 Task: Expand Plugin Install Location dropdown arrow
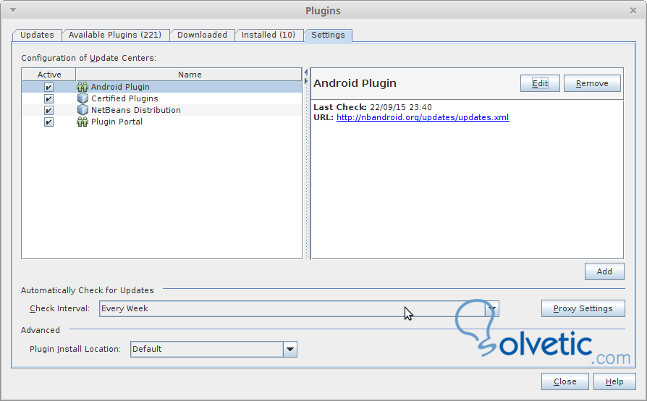290,349
